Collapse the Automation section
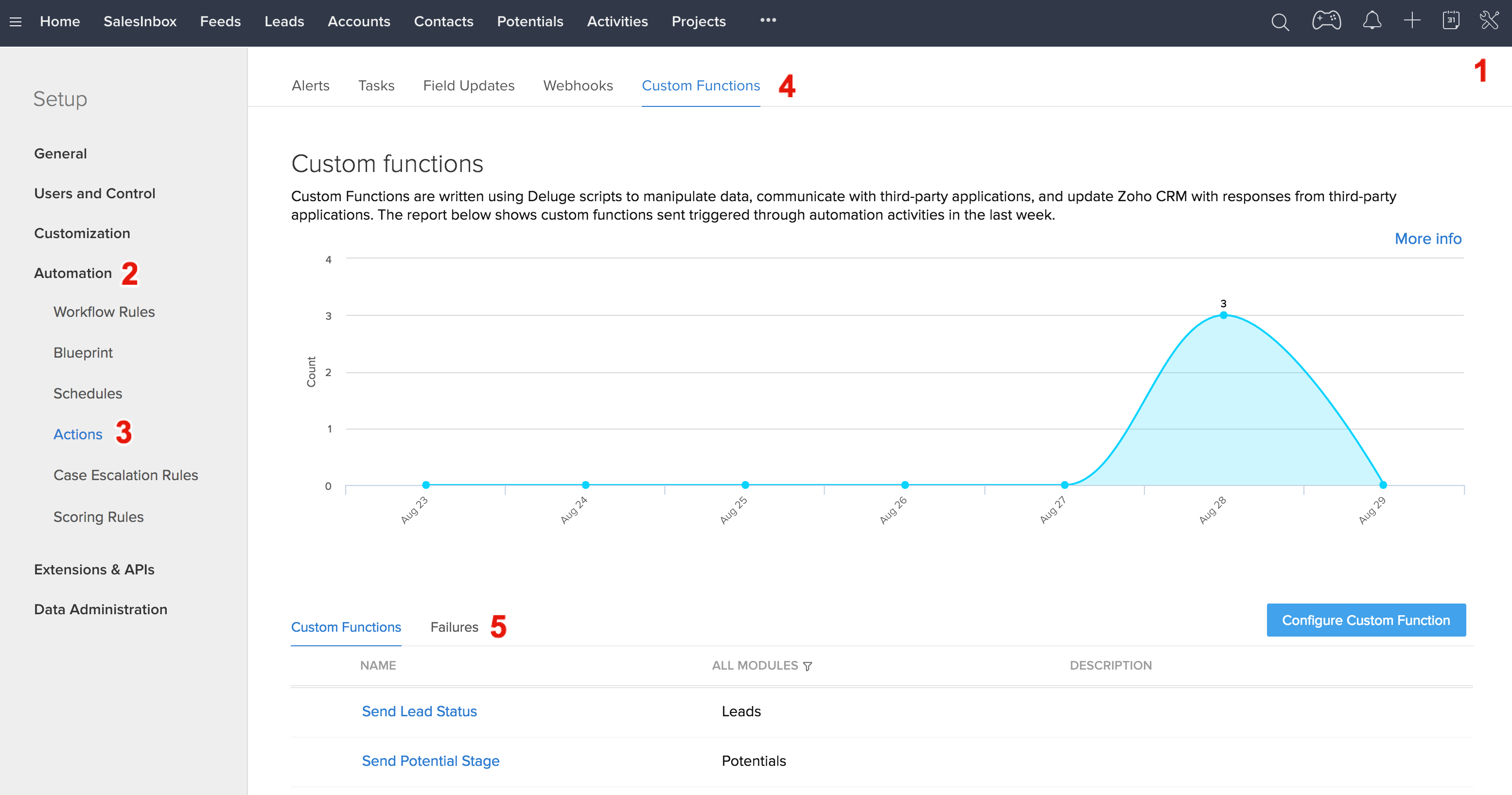Image resolution: width=1512 pixels, height=795 pixels. 73,274
